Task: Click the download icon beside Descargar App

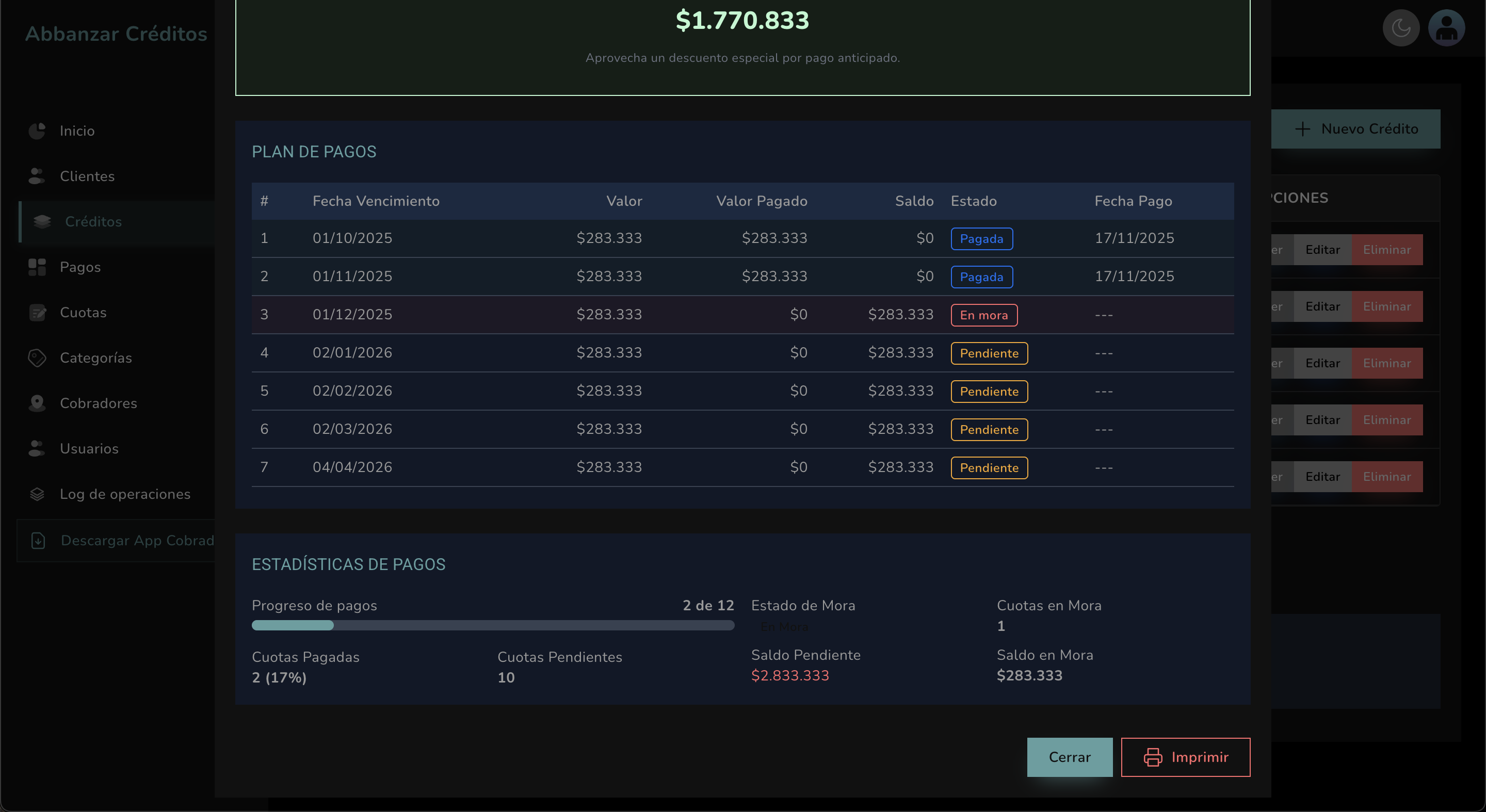Action: pyautogui.click(x=38, y=540)
